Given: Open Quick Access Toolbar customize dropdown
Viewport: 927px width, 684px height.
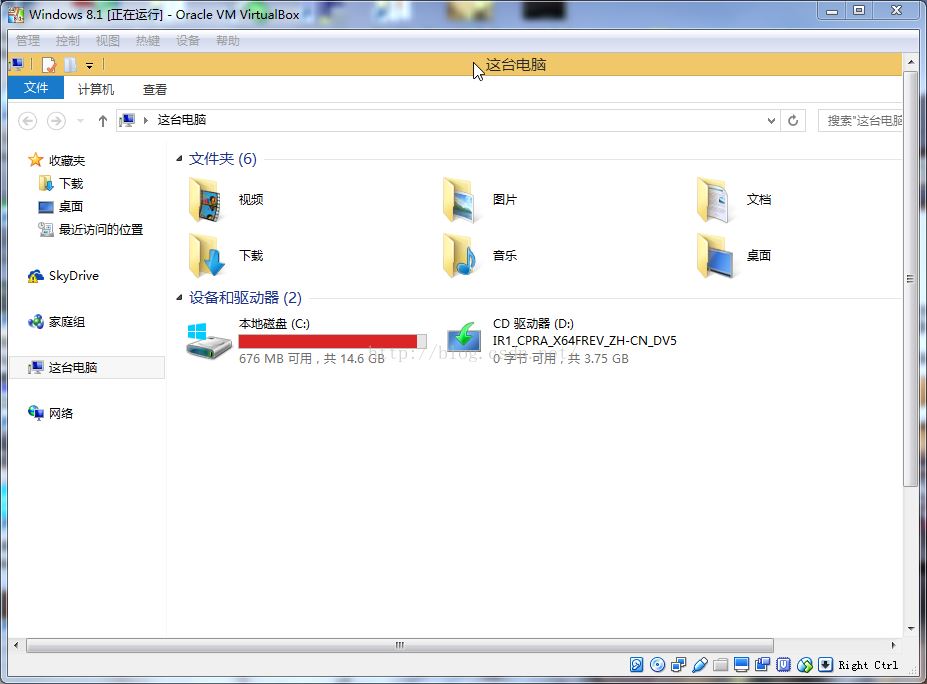Looking at the screenshot, I should (89, 65).
